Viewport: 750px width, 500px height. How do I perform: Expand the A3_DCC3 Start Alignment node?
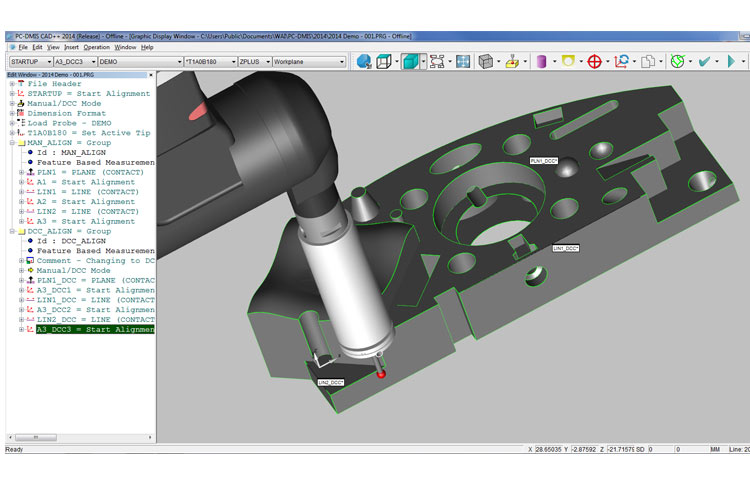click(21, 329)
